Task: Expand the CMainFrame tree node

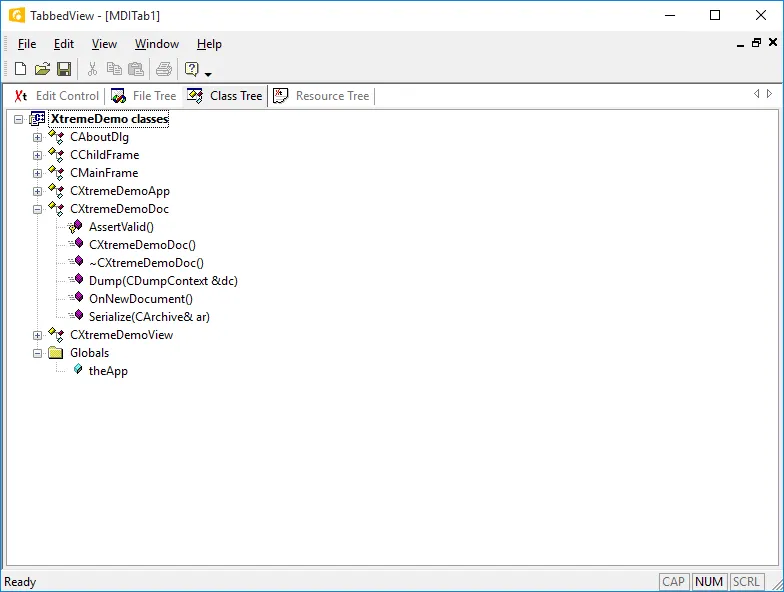Action: 38,174
